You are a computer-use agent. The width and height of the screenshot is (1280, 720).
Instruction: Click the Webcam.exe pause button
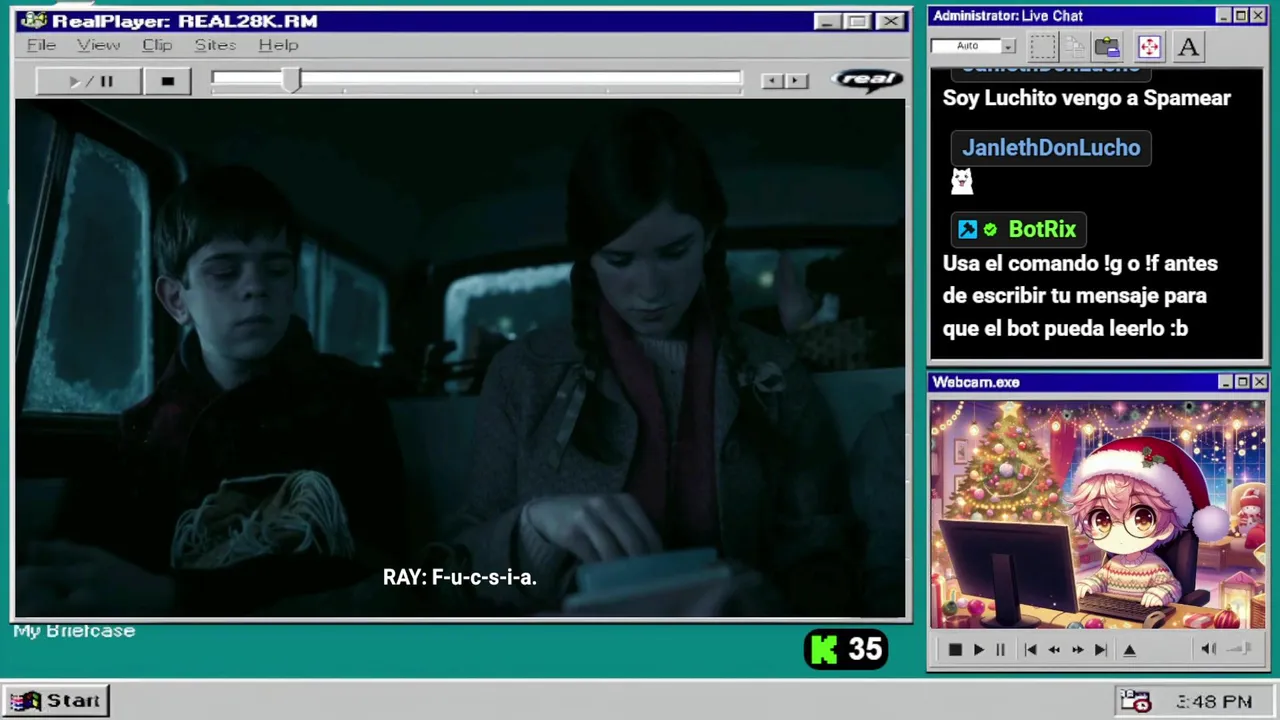(x=1000, y=650)
